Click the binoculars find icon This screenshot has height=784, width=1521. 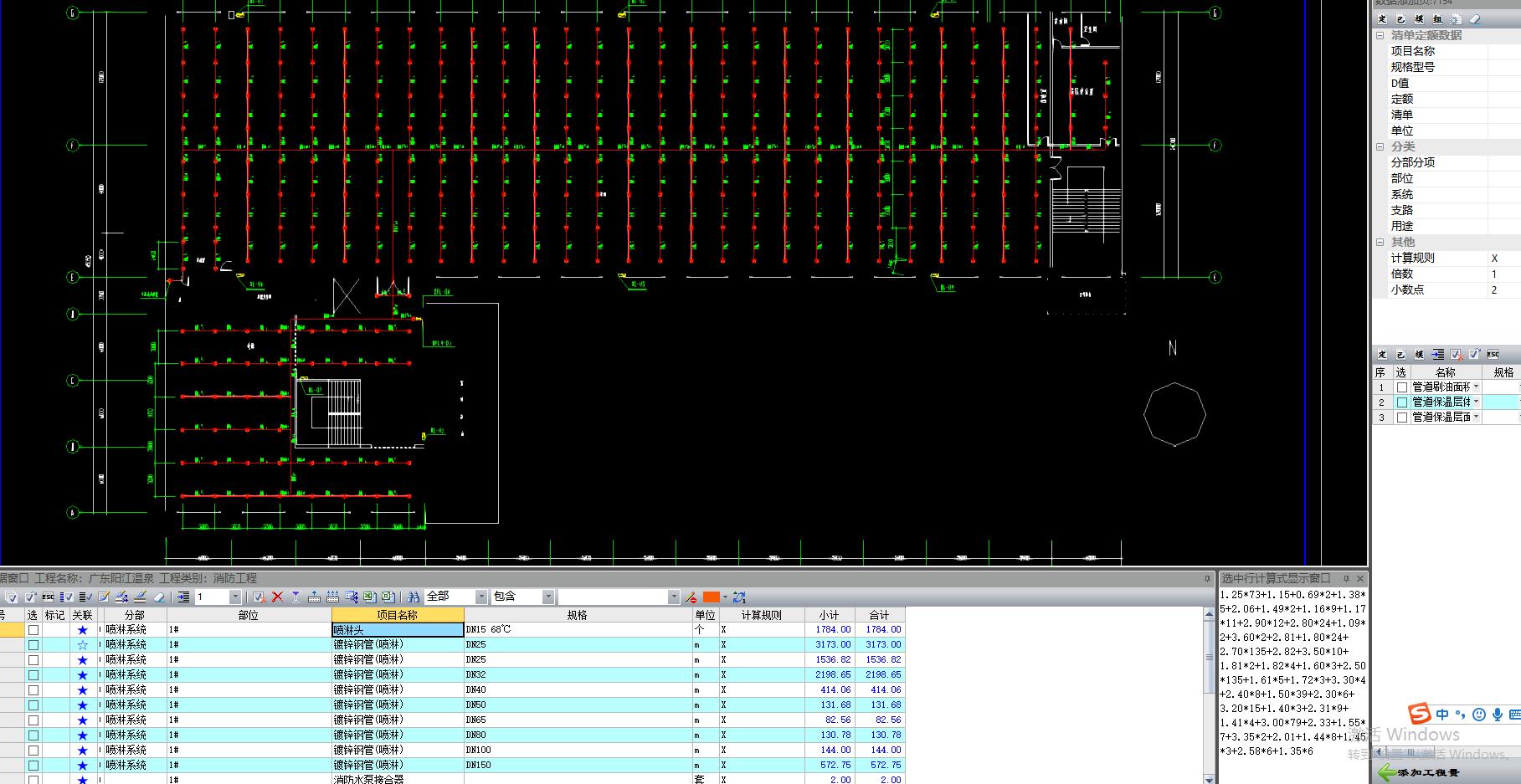pyautogui.click(x=413, y=597)
